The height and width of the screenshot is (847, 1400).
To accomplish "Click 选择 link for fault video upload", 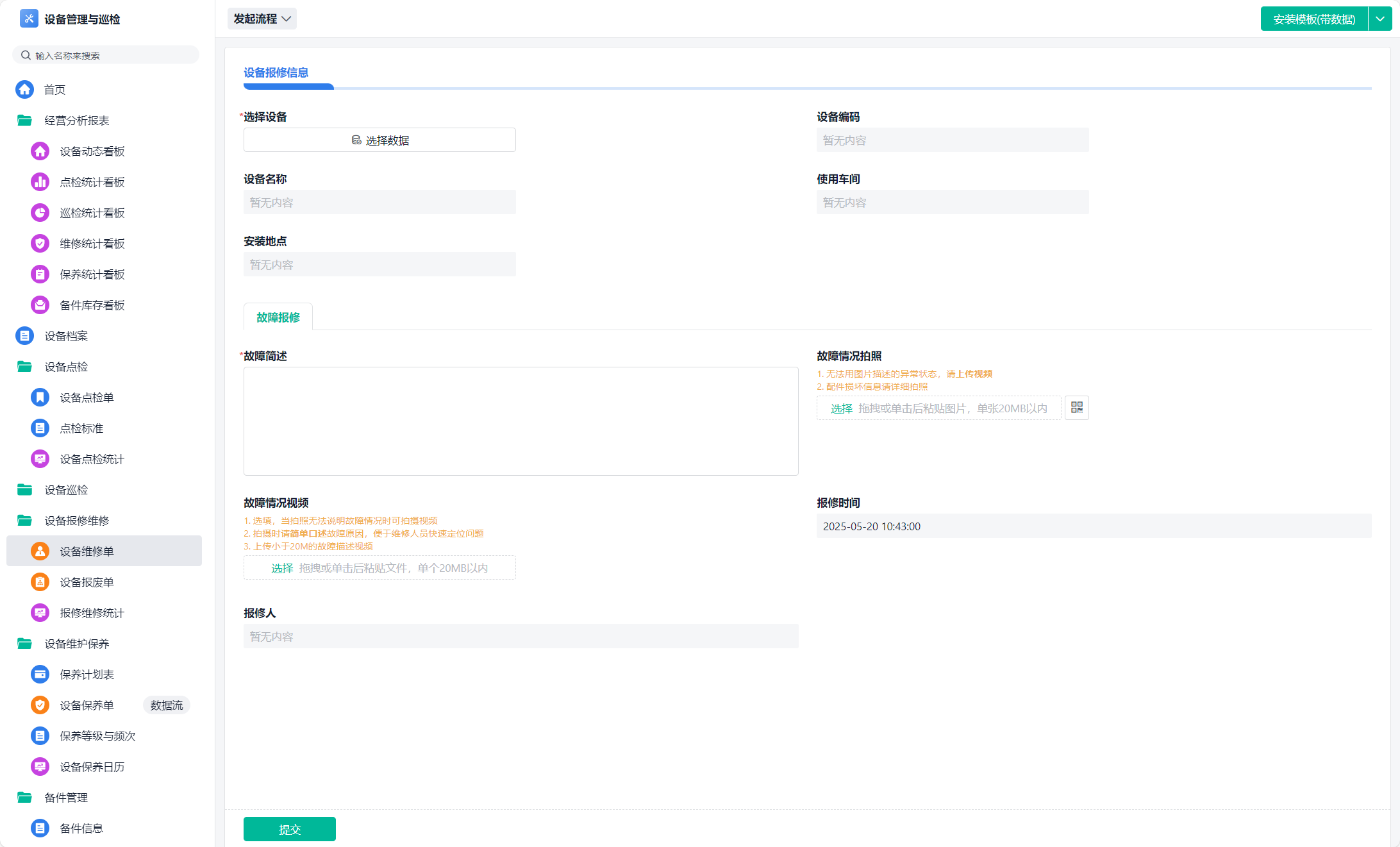I will 282,568.
